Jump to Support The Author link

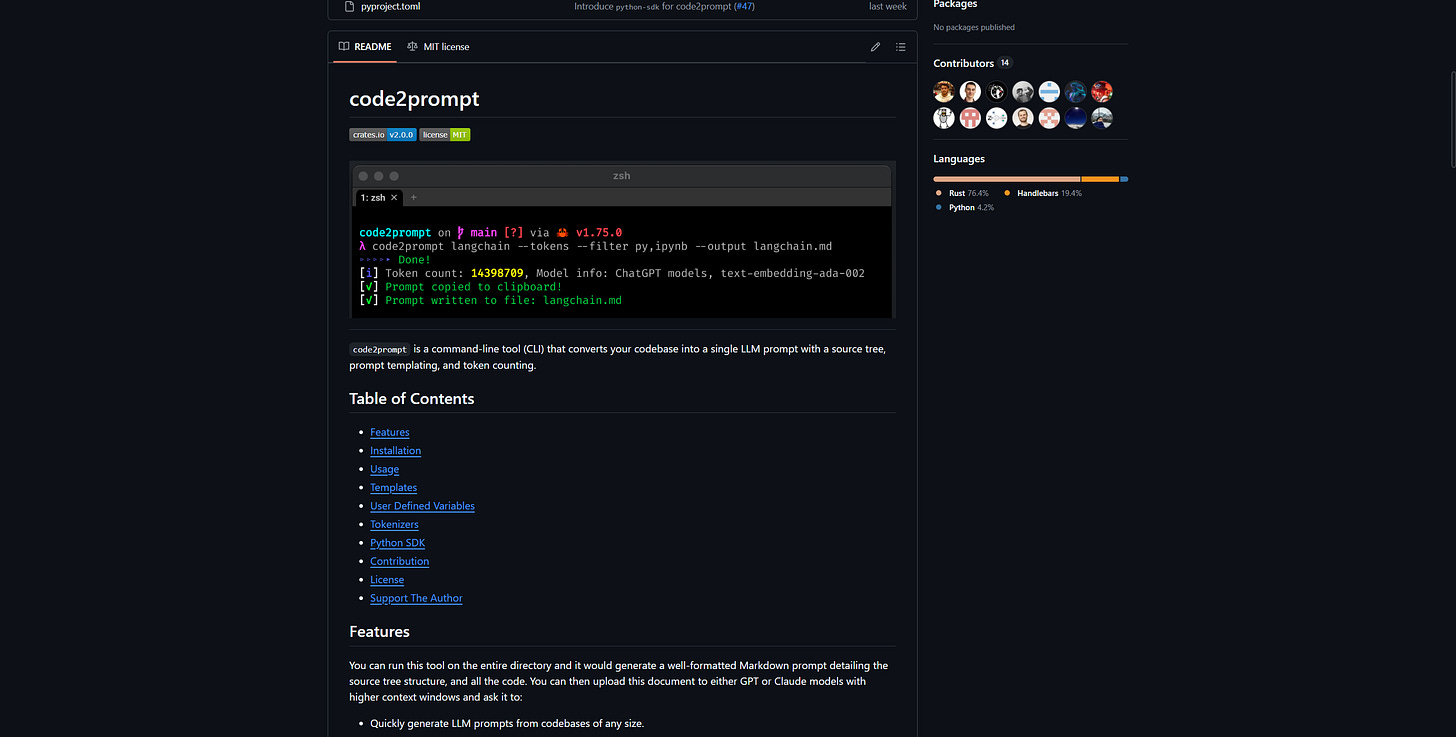coord(416,598)
